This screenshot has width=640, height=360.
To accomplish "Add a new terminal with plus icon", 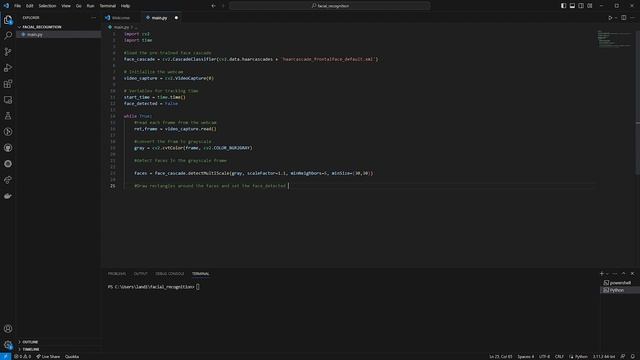I will click(602, 273).
